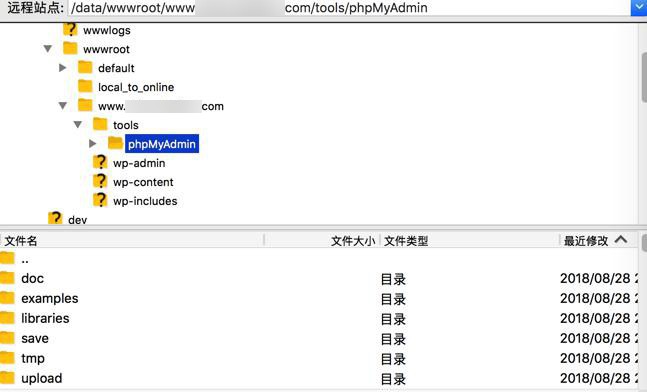This screenshot has height=392, width=647.
Task: Select the wp-content question-mark folder icon
Action: [100, 181]
